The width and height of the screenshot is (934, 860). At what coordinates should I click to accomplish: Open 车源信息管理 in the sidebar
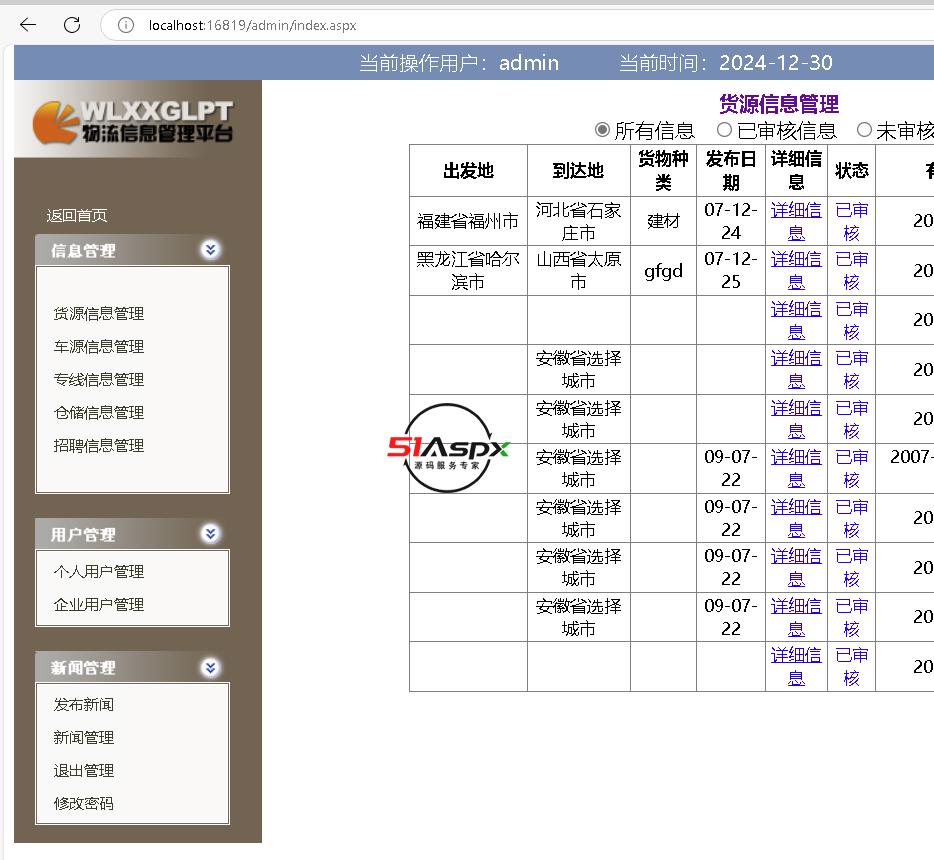(x=99, y=347)
